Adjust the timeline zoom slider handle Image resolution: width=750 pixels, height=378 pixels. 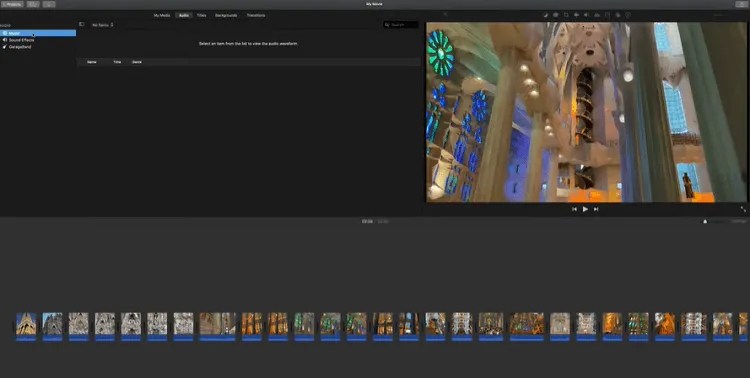click(x=705, y=222)
